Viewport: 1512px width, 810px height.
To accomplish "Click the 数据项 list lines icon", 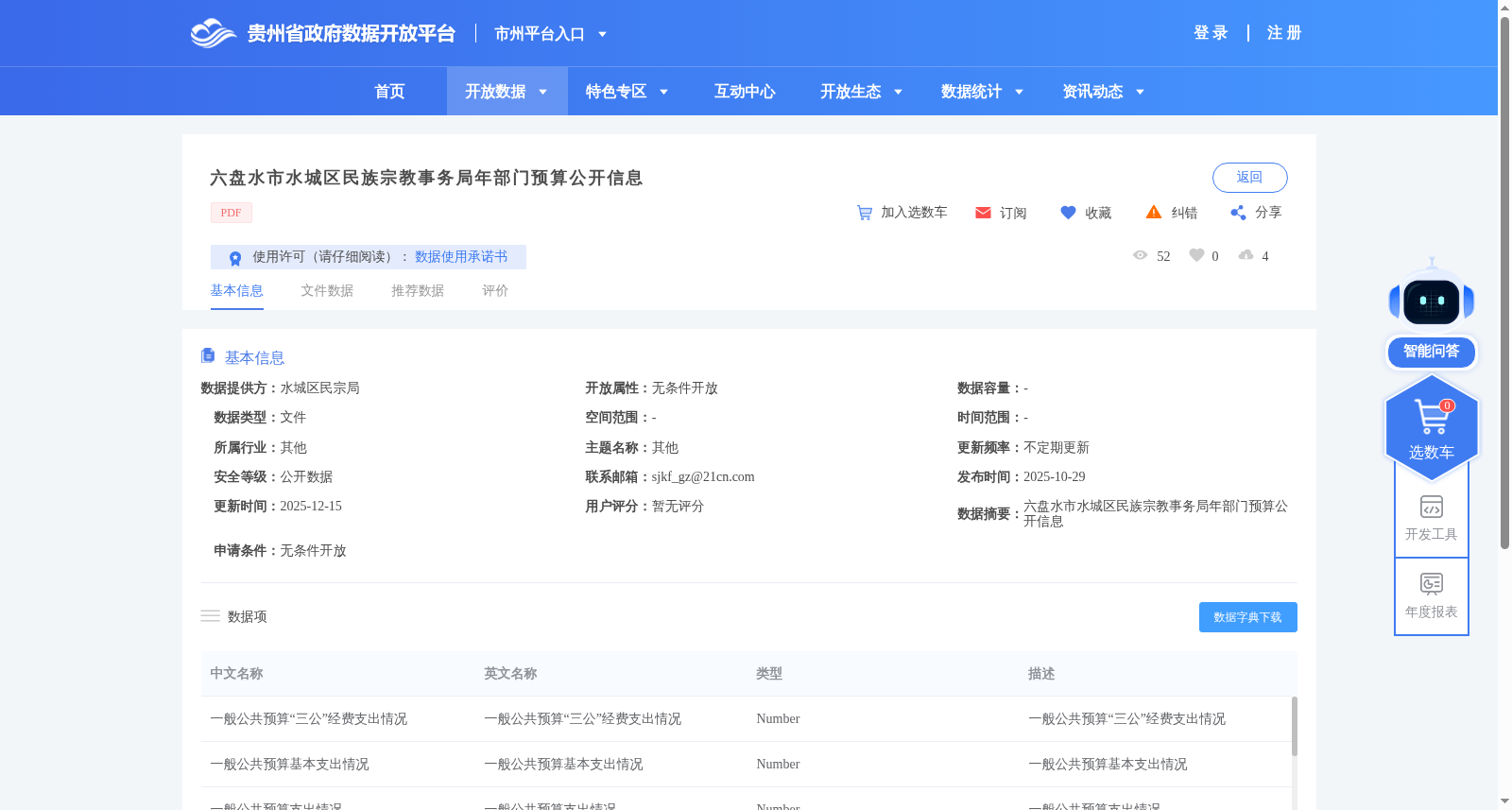I will [210, 616].
